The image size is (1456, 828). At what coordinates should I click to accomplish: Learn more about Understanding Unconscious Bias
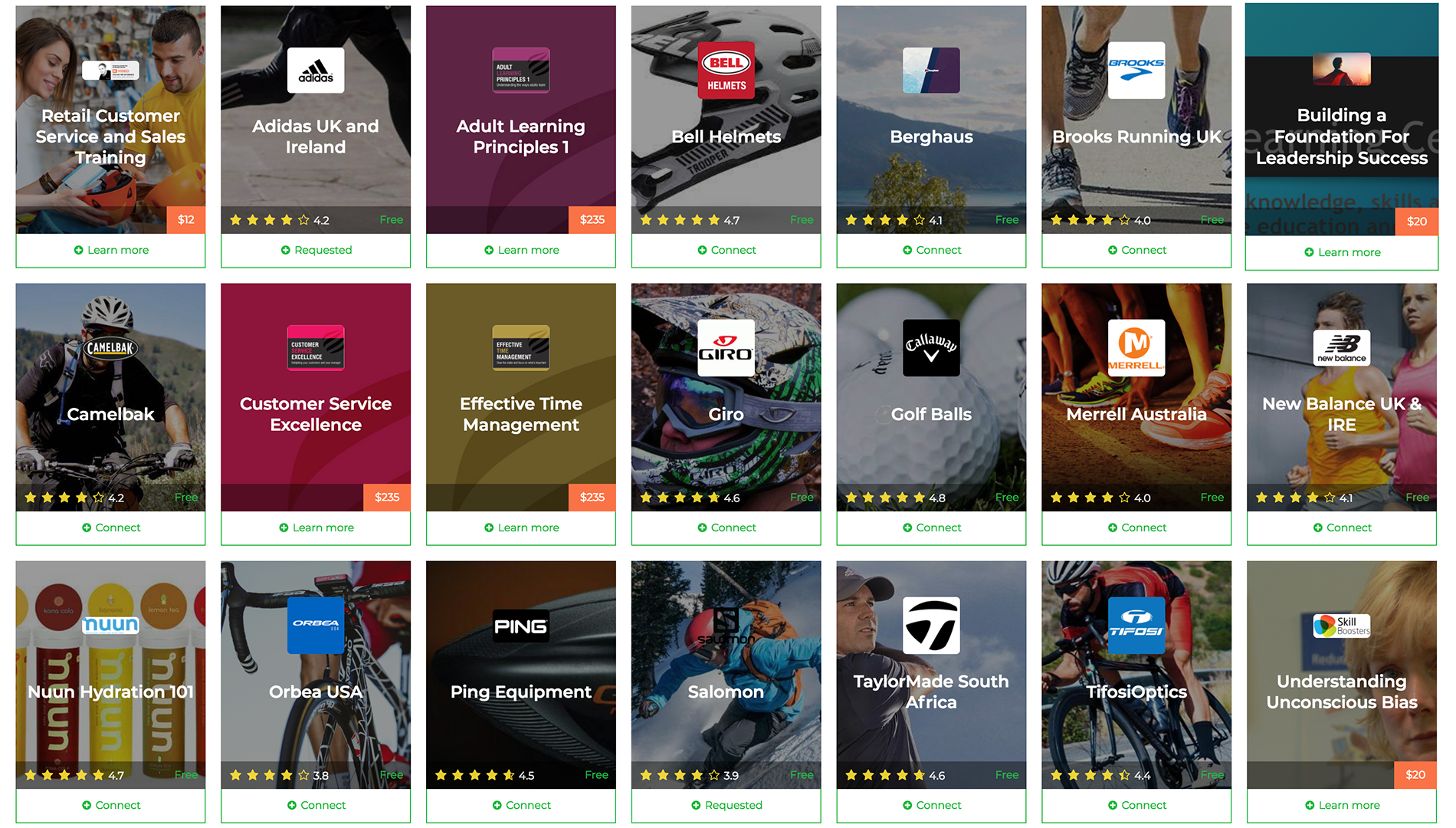(x=1342, y=806)
